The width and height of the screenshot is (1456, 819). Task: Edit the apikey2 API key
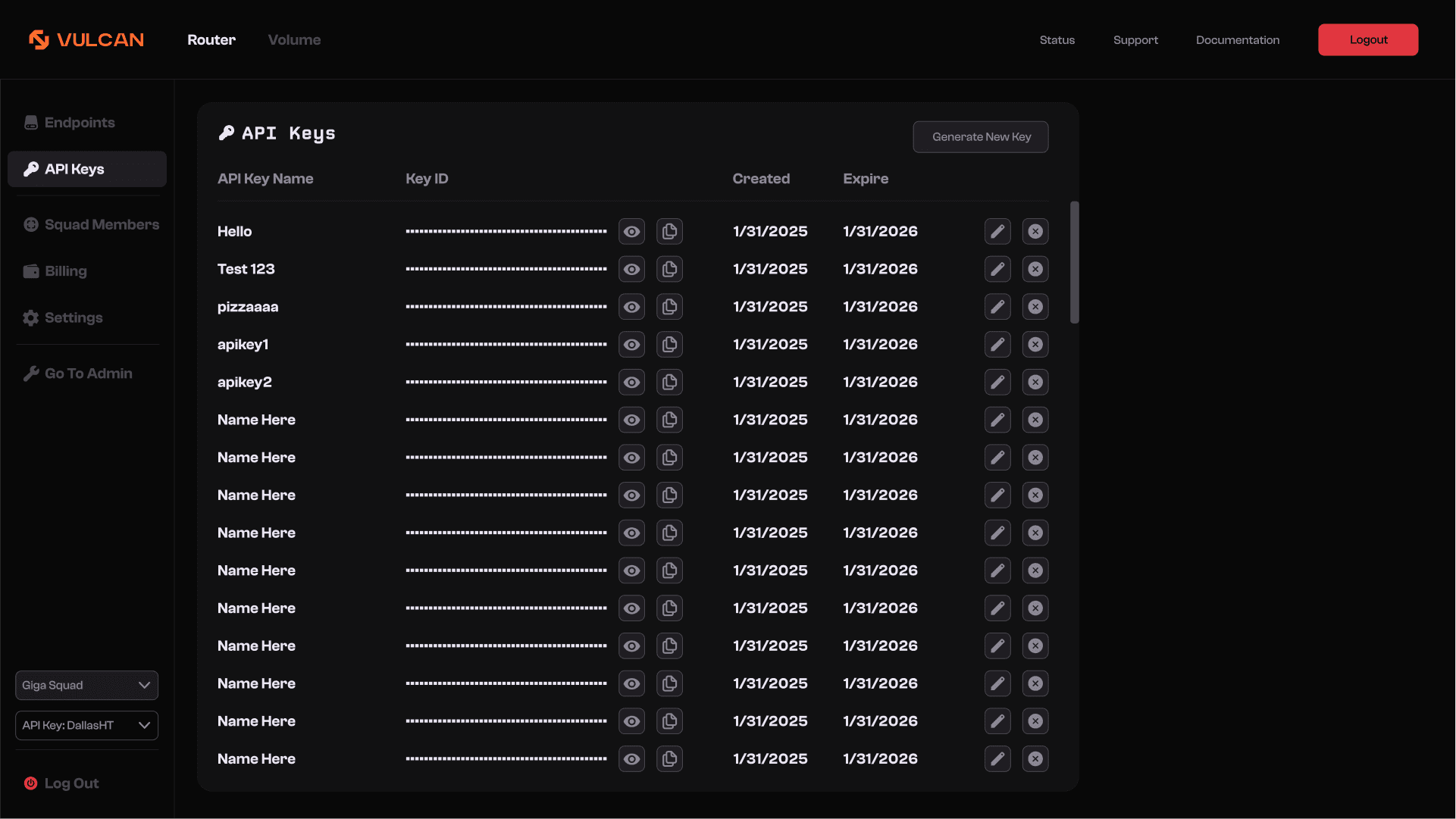coord(997,383)
